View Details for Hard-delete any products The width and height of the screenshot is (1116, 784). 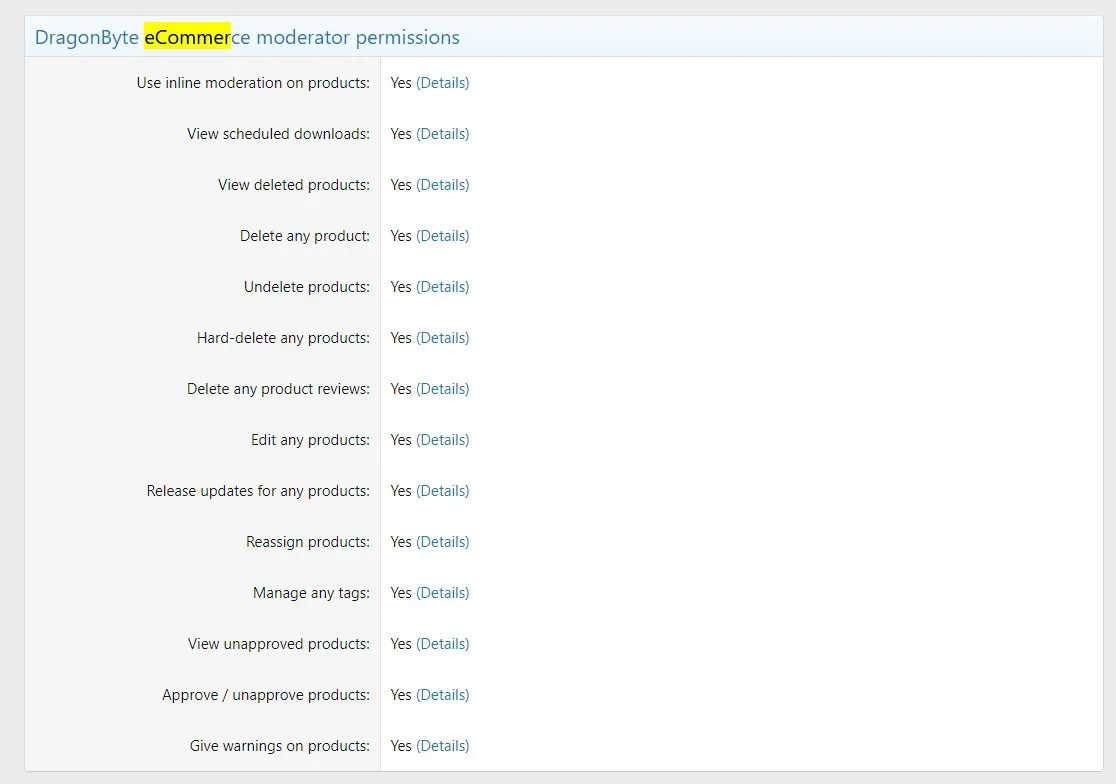tap(442, 338)
